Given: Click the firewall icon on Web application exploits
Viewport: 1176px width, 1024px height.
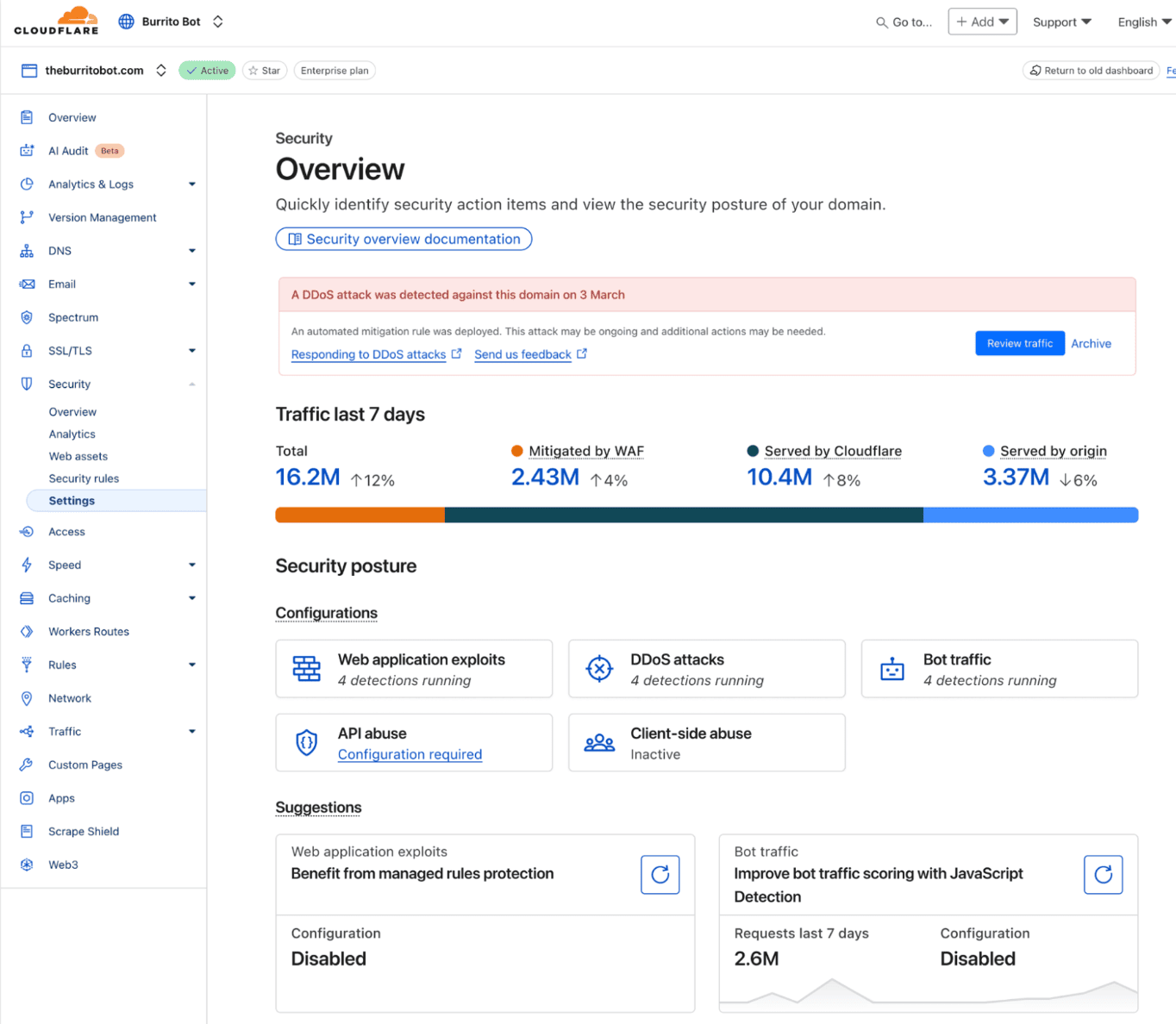Looking at the screenshot, I should click(307, 668).
